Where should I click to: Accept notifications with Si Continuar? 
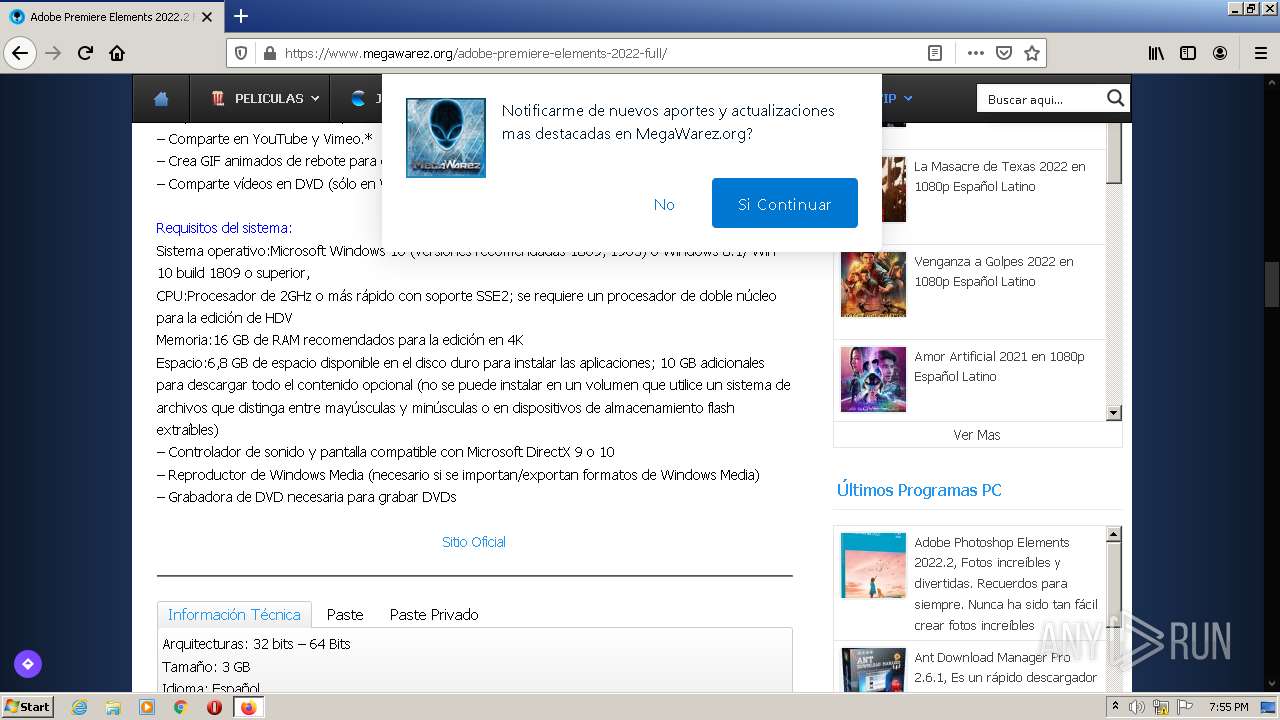pyautogui.click(x=785, y=203)
